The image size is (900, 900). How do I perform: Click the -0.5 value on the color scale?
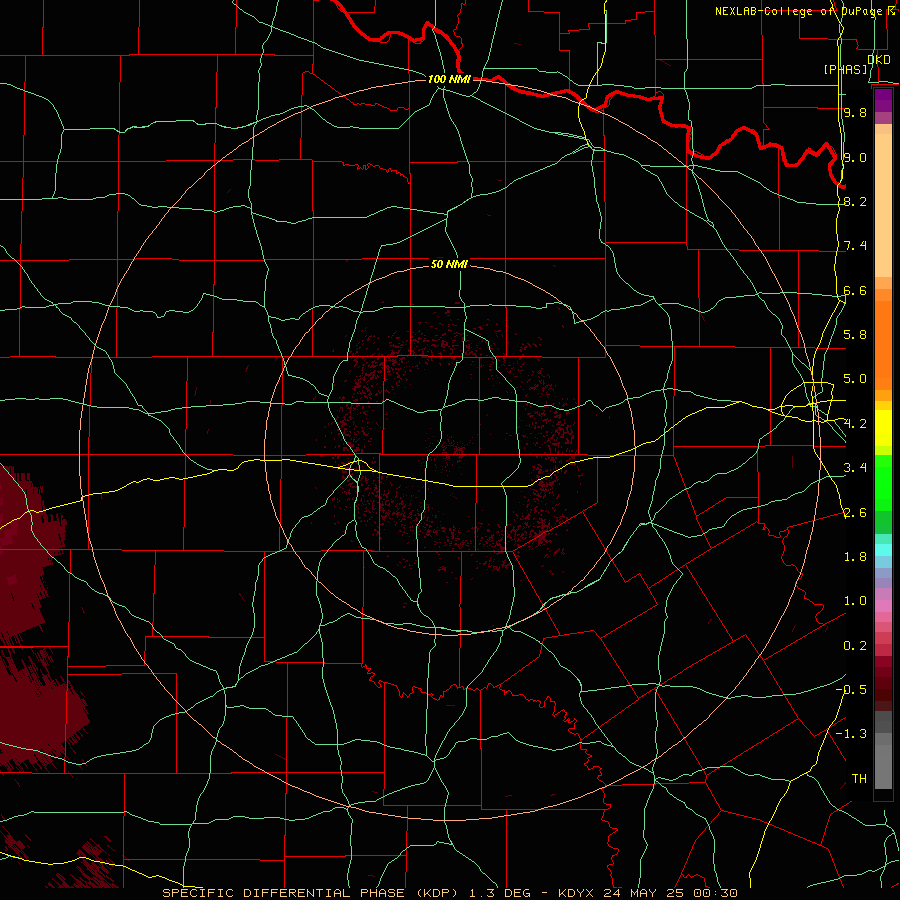(x=852, y=690)
